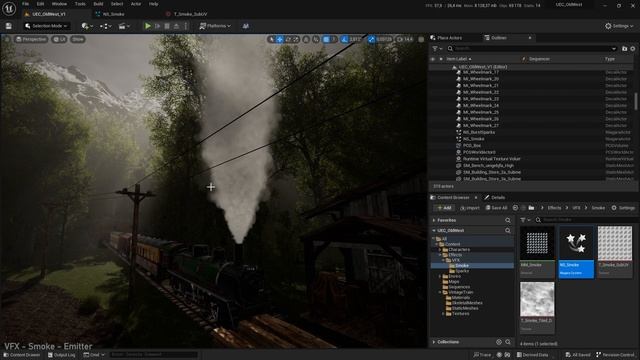The image size is (640, 360).
Task: Open the Add content quick-add icon
Action: (87, 26)
